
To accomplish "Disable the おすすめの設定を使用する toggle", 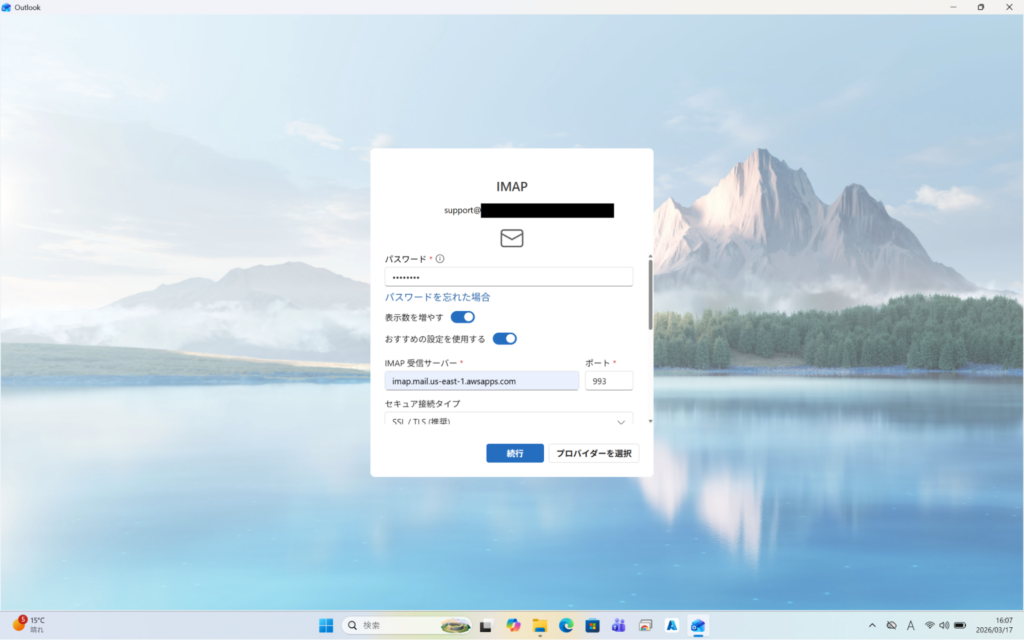I will (x=505, y=339).
